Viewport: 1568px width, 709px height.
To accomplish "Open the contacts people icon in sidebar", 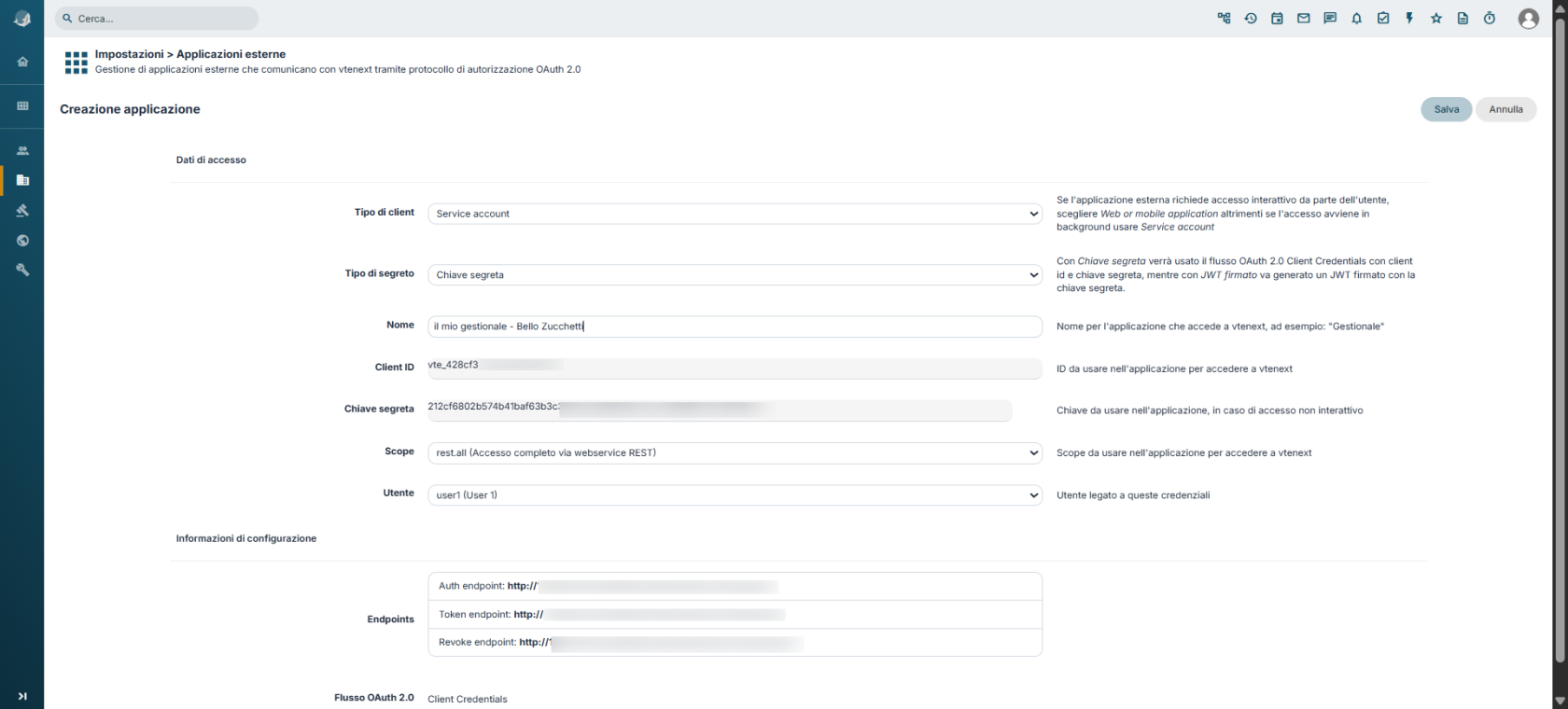I will tap(22, 150).
